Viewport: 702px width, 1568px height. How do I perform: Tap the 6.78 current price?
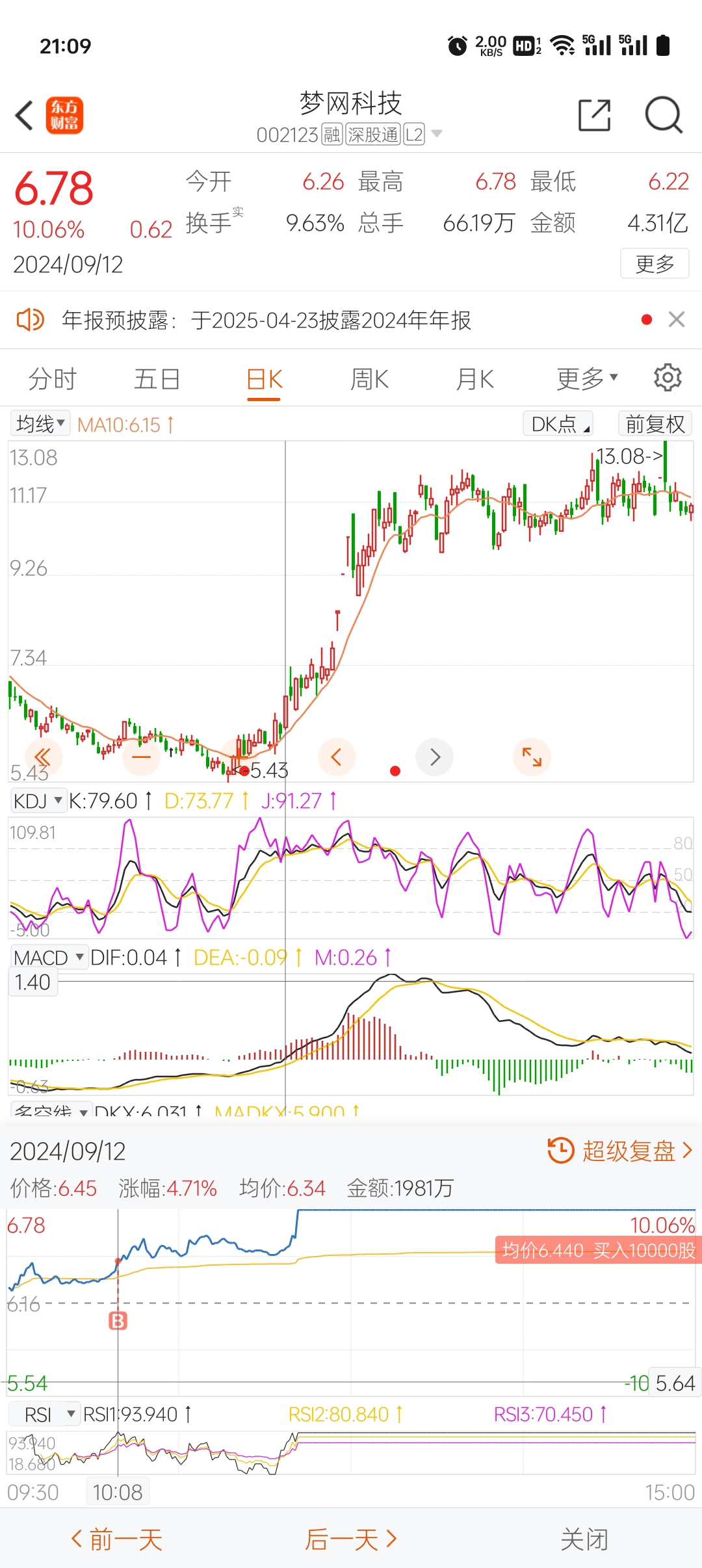[54, 189]
